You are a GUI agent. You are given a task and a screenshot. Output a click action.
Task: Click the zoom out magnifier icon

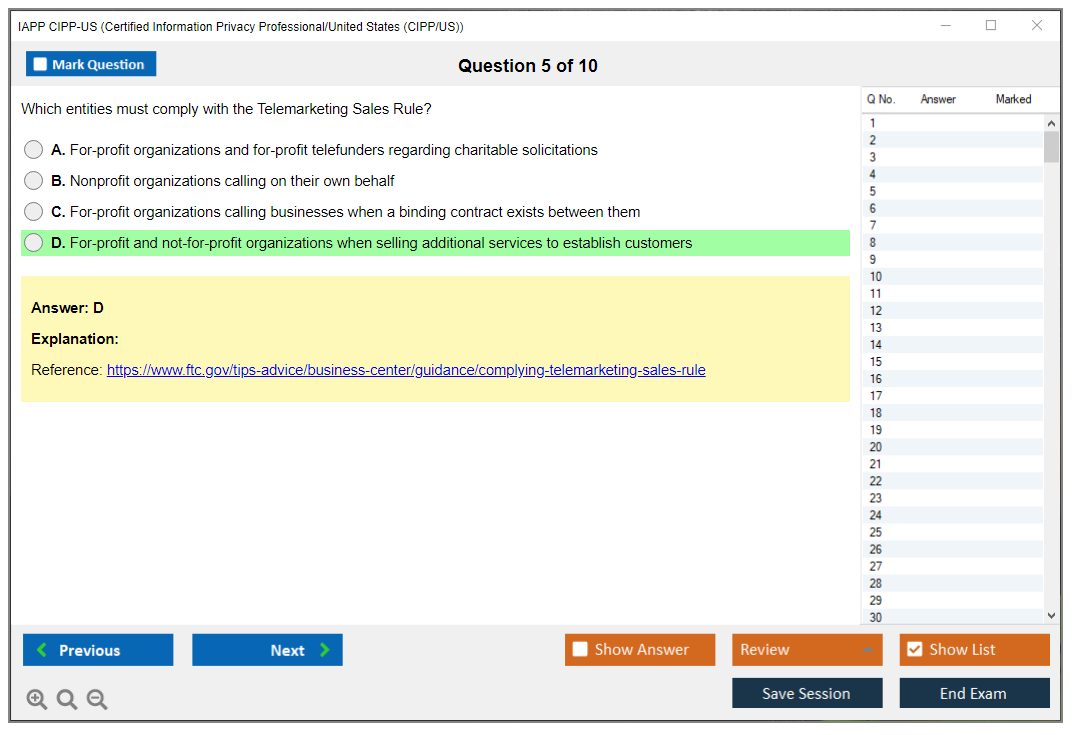click(x=97, y=700)
